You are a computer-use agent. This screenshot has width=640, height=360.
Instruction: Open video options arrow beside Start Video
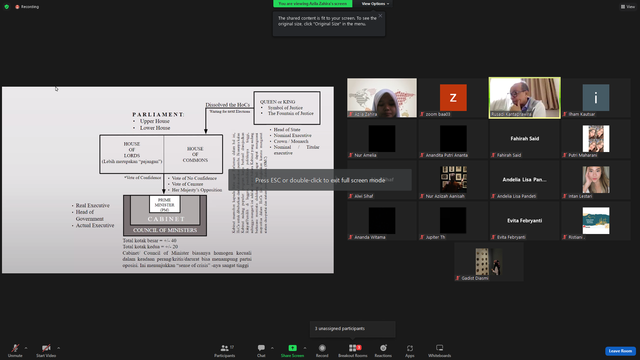coord(58,348)
